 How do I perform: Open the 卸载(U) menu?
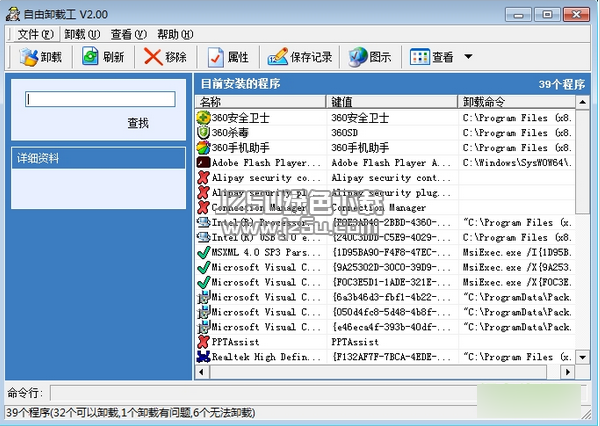[82, 34]
